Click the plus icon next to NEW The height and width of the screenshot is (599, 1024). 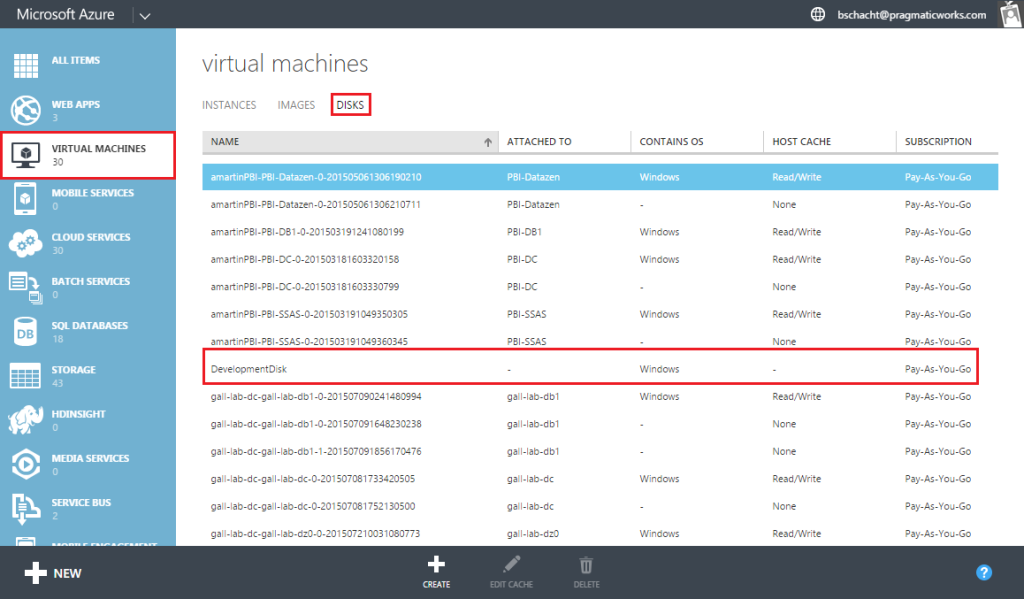click(35, 573)
